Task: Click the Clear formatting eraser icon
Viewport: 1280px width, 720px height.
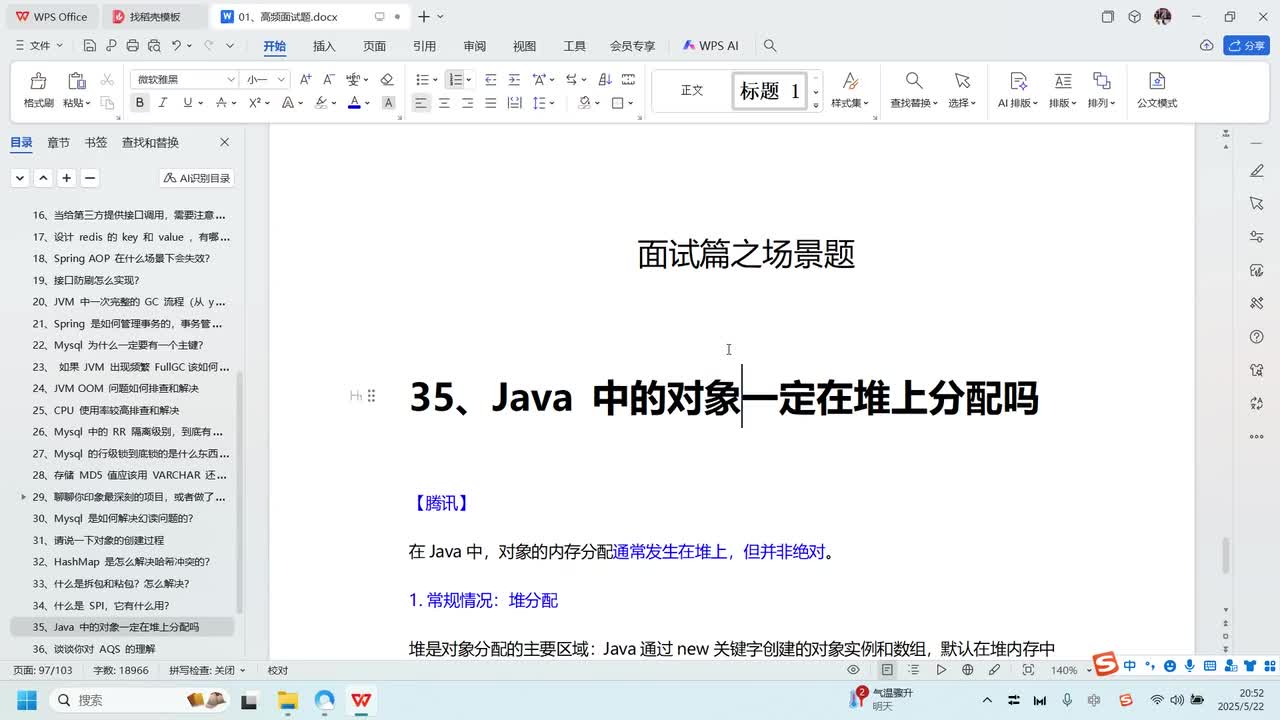Action: click(x=387, y=79)
